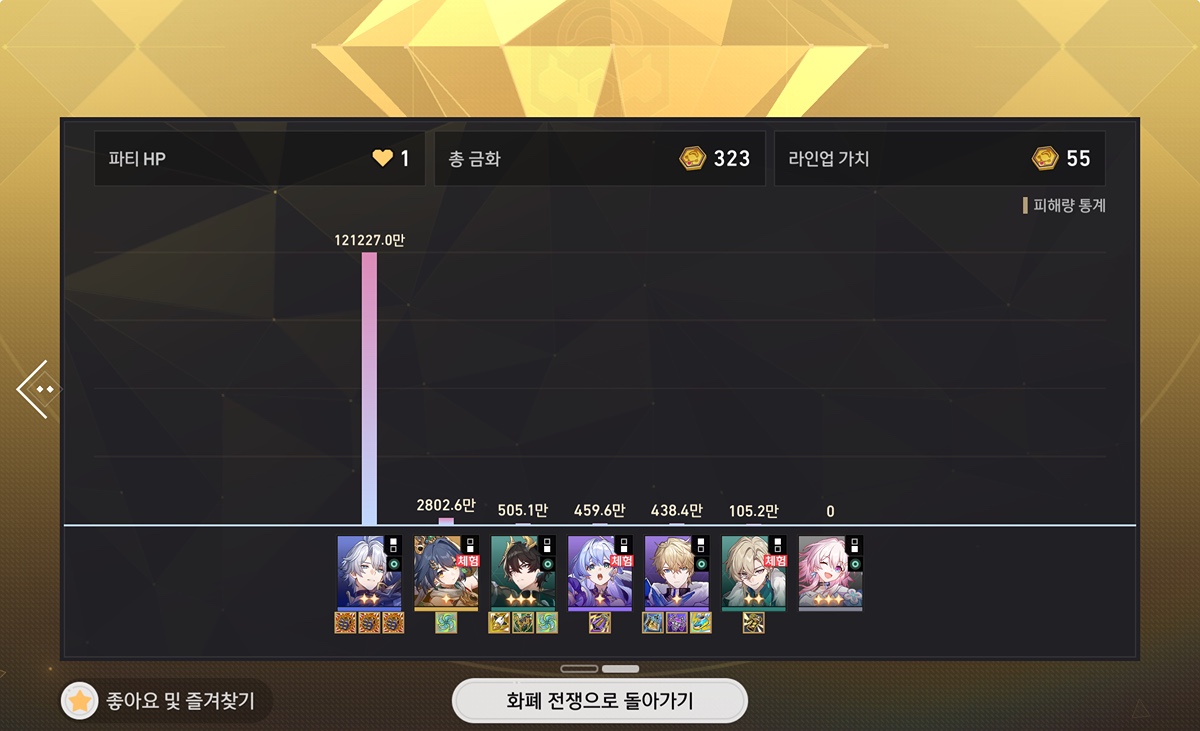Click the 좋아요 및 즐겨찾기 button
The width and height of the screenshot is (1200, 731).
(165, 702)
